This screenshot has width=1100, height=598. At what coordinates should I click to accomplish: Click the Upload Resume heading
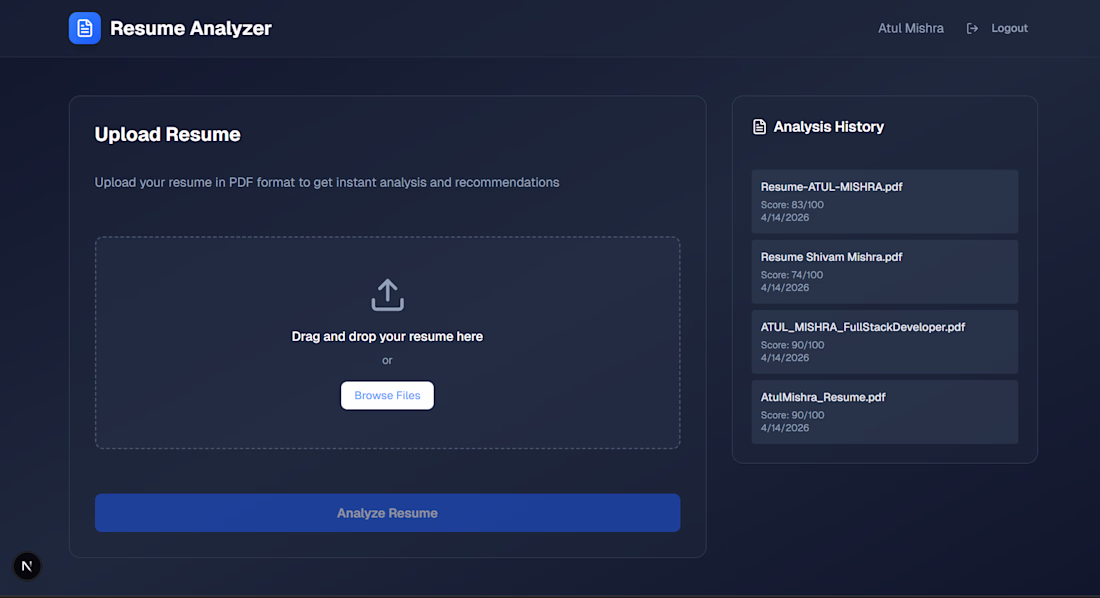click(168, 134)
